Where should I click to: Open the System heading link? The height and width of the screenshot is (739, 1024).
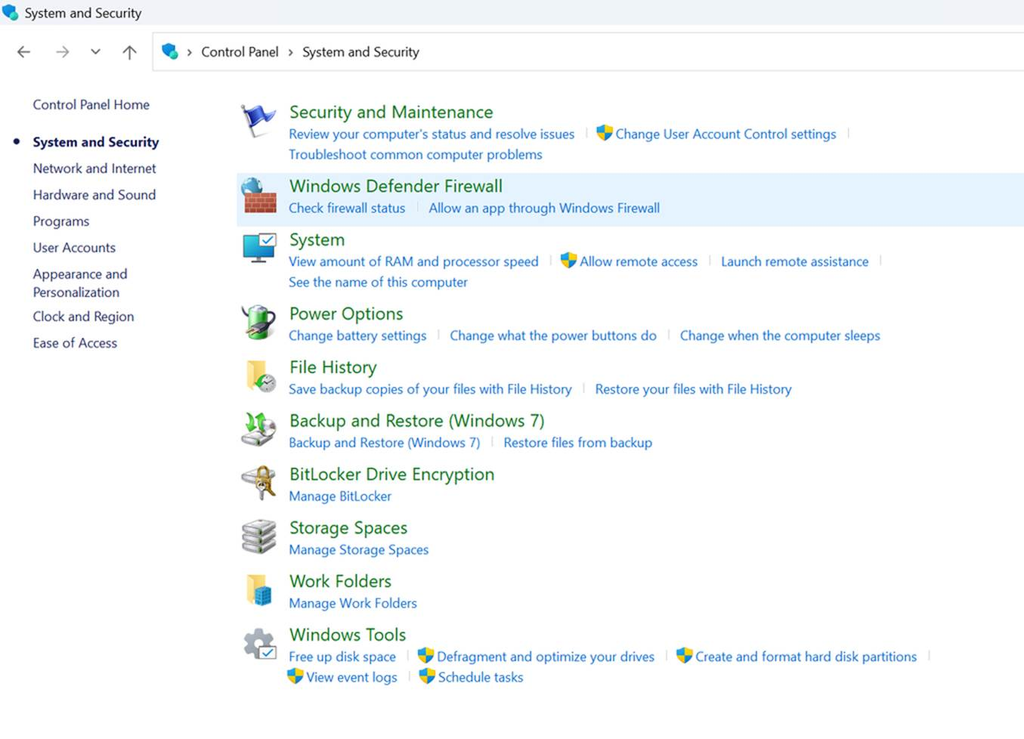(317, 240)
